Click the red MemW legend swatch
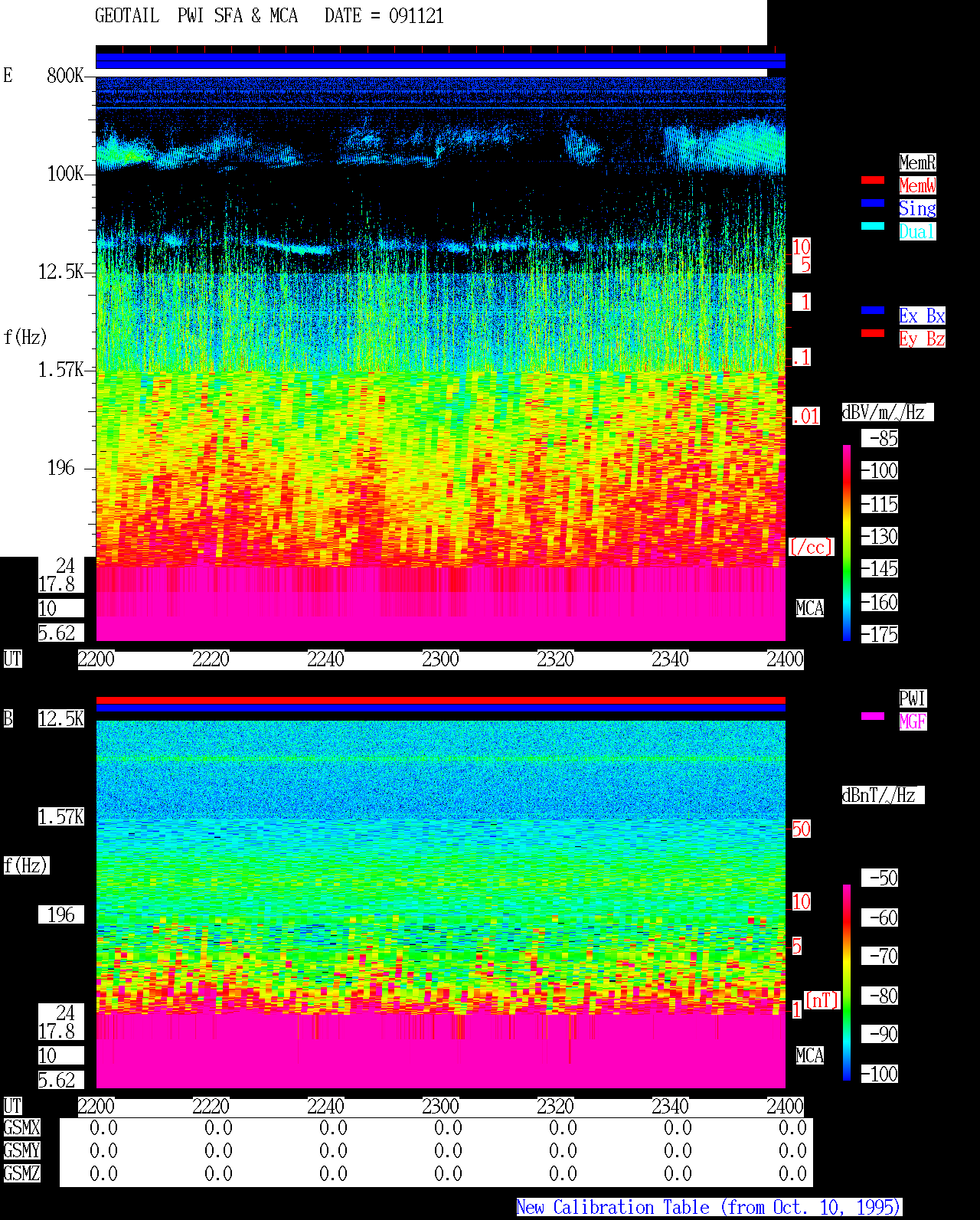The width and height of the screenshot is (980, 1220). [873, 181]
